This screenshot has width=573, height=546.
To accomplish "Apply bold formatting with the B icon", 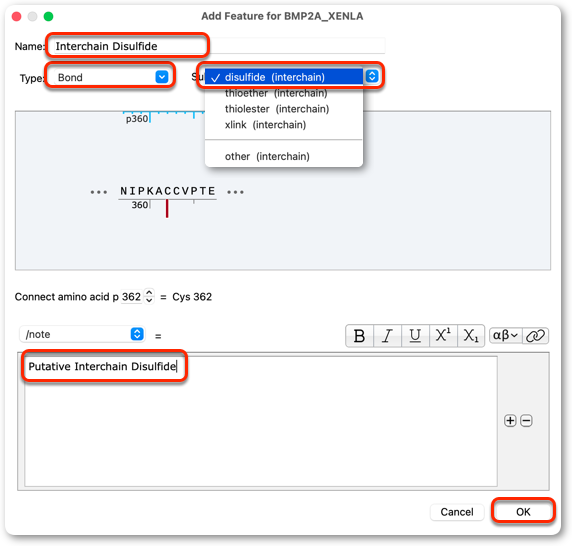I will pos(359,335).
